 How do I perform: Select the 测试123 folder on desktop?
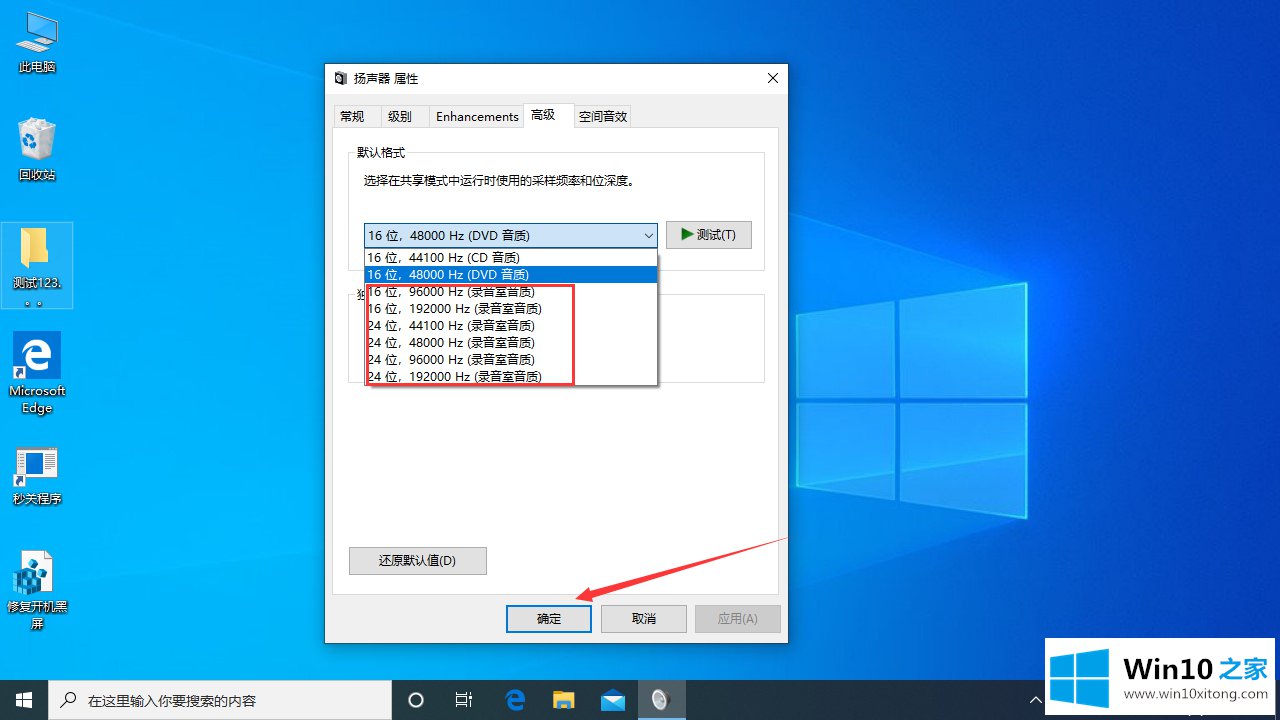click(37, 265)
